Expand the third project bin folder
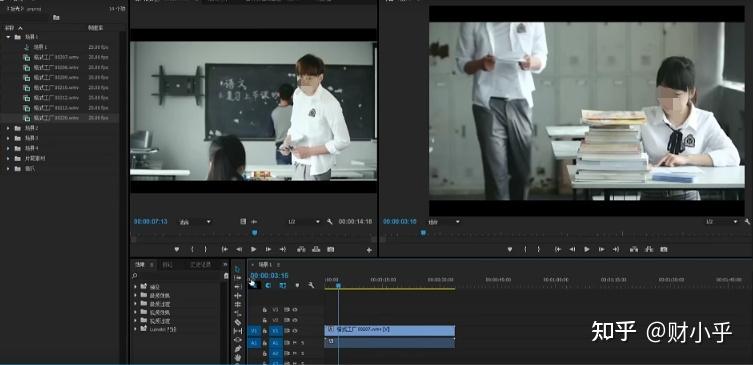Image resolution: width=753 pixels, height=365 pixels. 8,138
